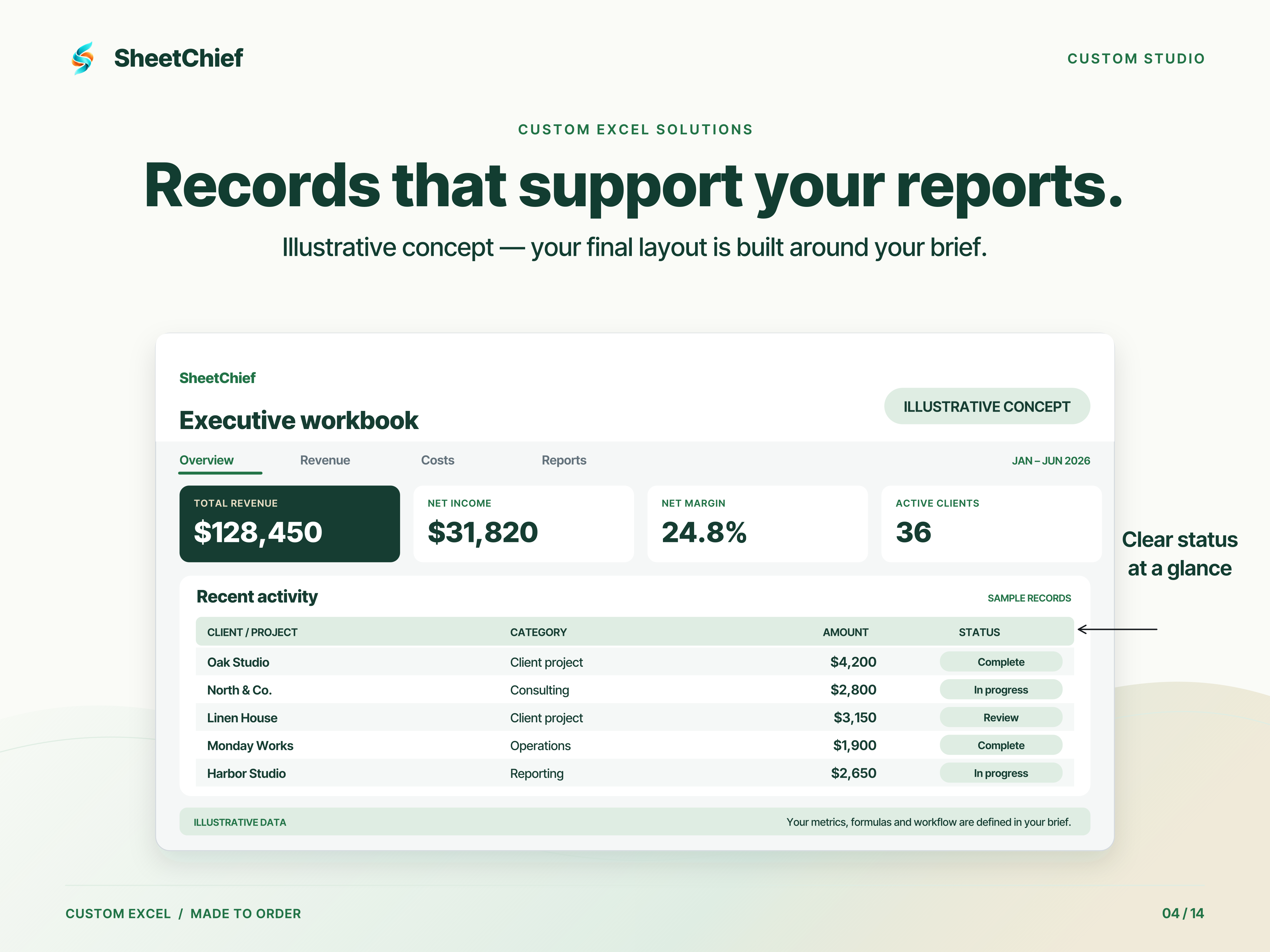Image resolution: width=1270 pixels, height=952 pixels.
Task: Click the Oak Studio Complete status pill
Action: pyautogui.click(x=1001, y=662)
